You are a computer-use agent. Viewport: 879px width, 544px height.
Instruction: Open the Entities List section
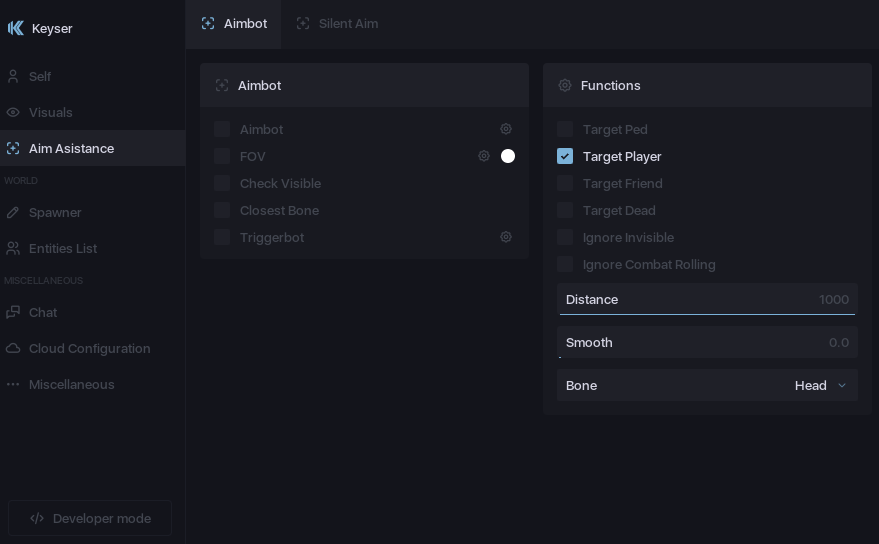coord(62,248)
